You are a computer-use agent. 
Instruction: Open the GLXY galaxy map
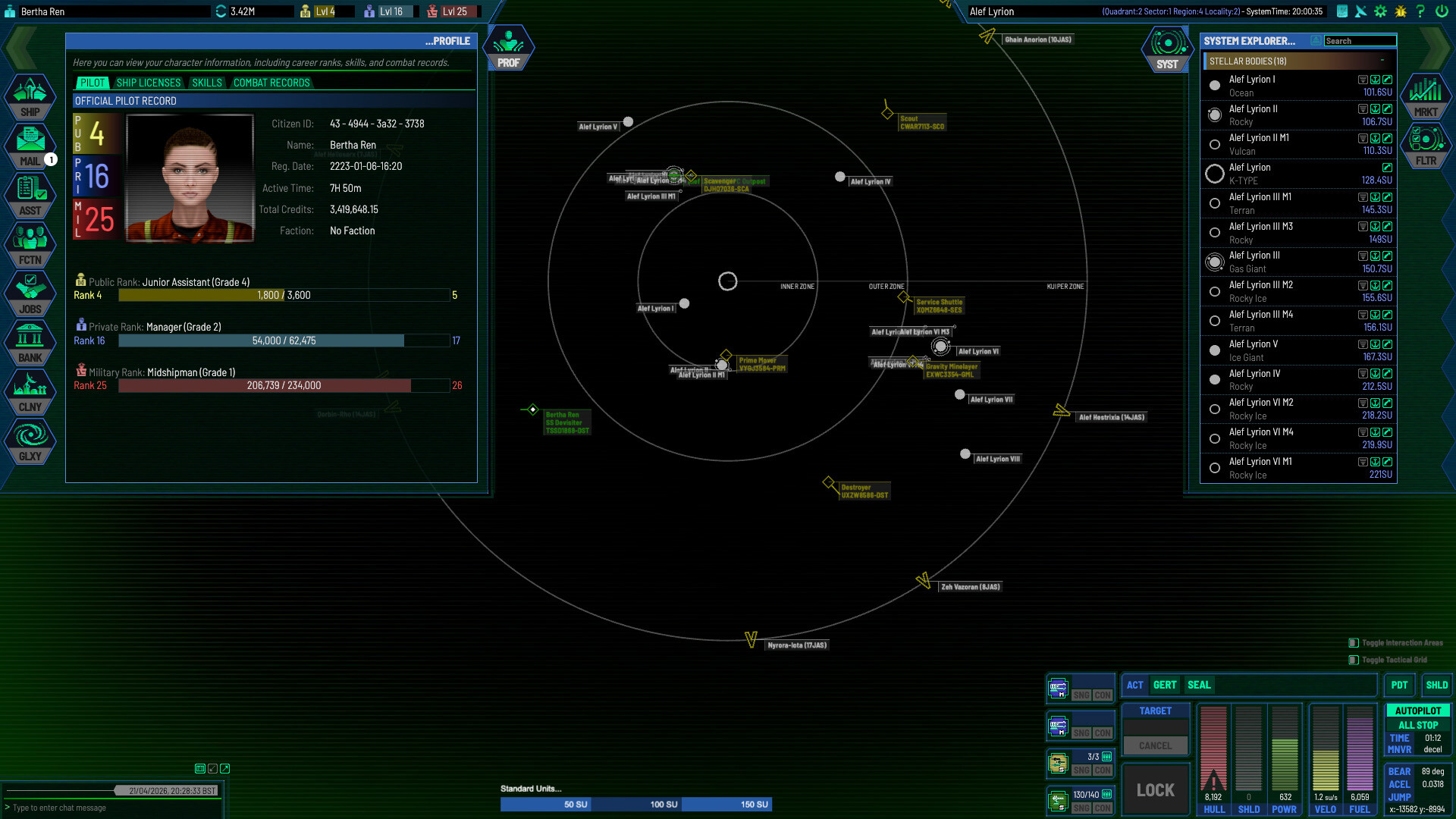(30, 441)
